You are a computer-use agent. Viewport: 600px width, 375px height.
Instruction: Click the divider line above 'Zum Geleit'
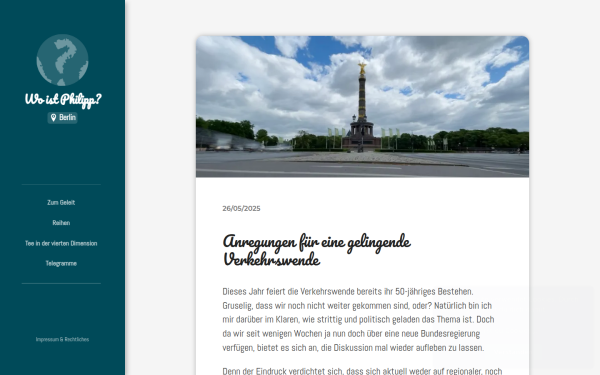point(61,184)
